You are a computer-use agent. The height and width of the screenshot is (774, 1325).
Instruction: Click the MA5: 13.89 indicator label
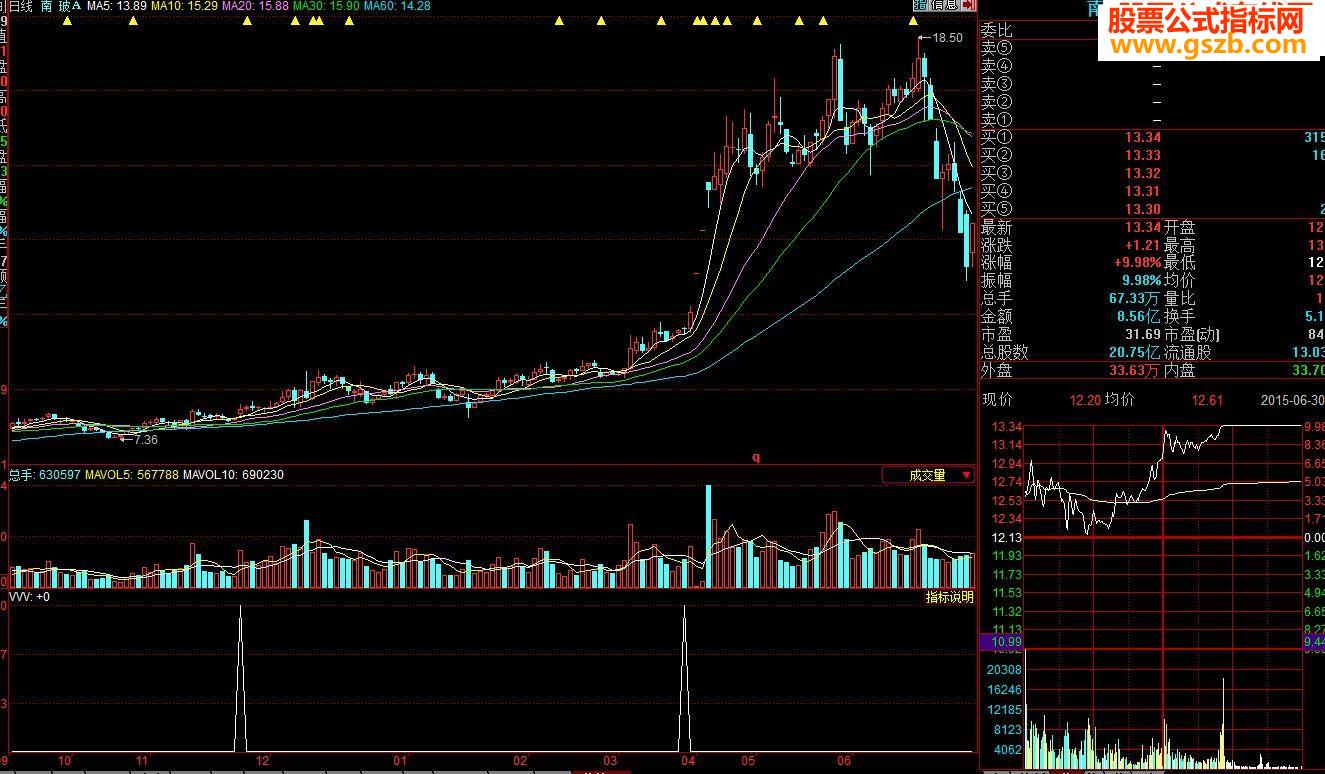pos(117,6)
